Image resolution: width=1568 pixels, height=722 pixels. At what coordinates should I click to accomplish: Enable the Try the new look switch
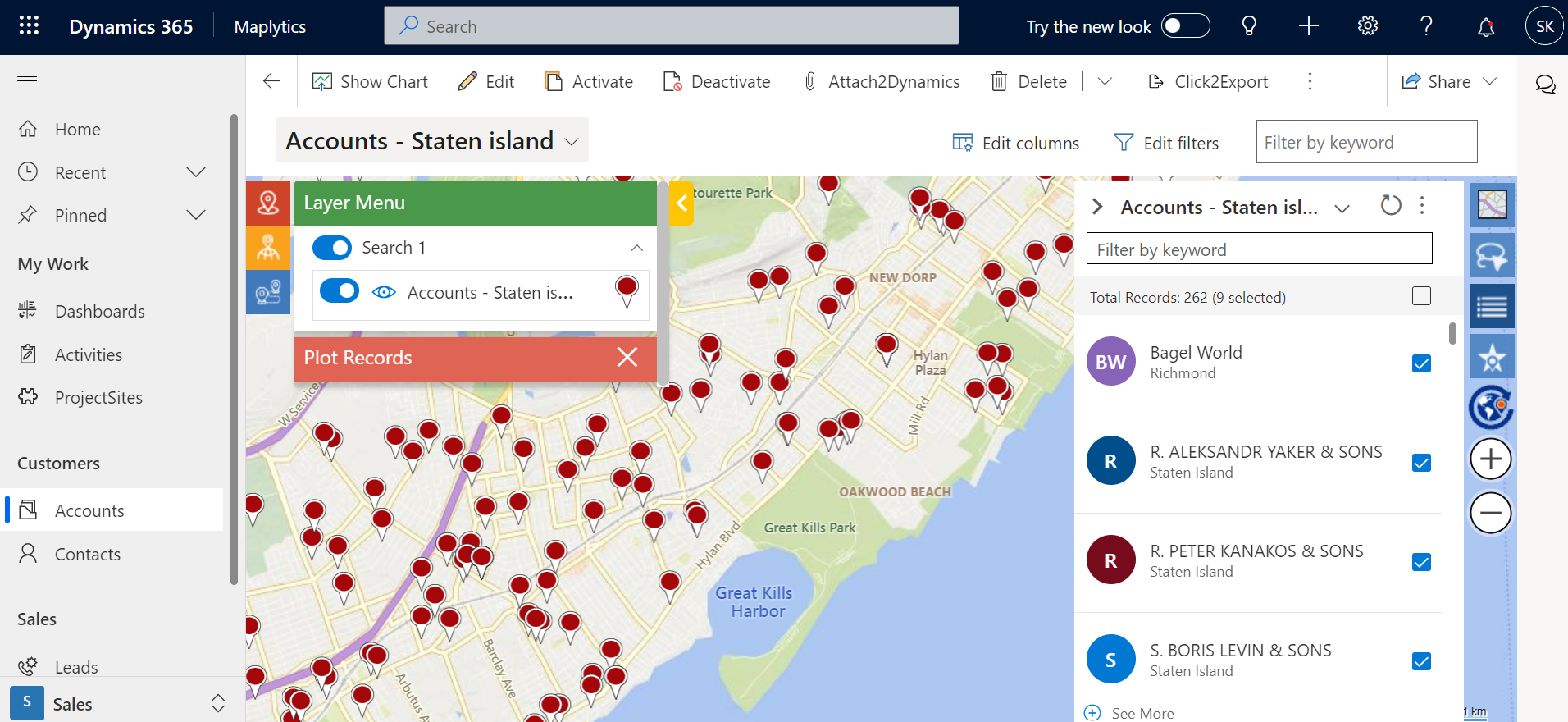(x=1185, y=26)
